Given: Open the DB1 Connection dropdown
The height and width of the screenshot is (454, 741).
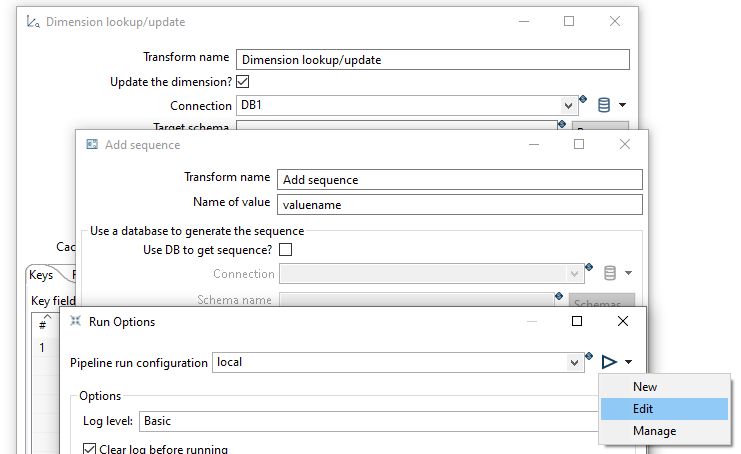Looking at the screenshot, I should click(569, 106).
